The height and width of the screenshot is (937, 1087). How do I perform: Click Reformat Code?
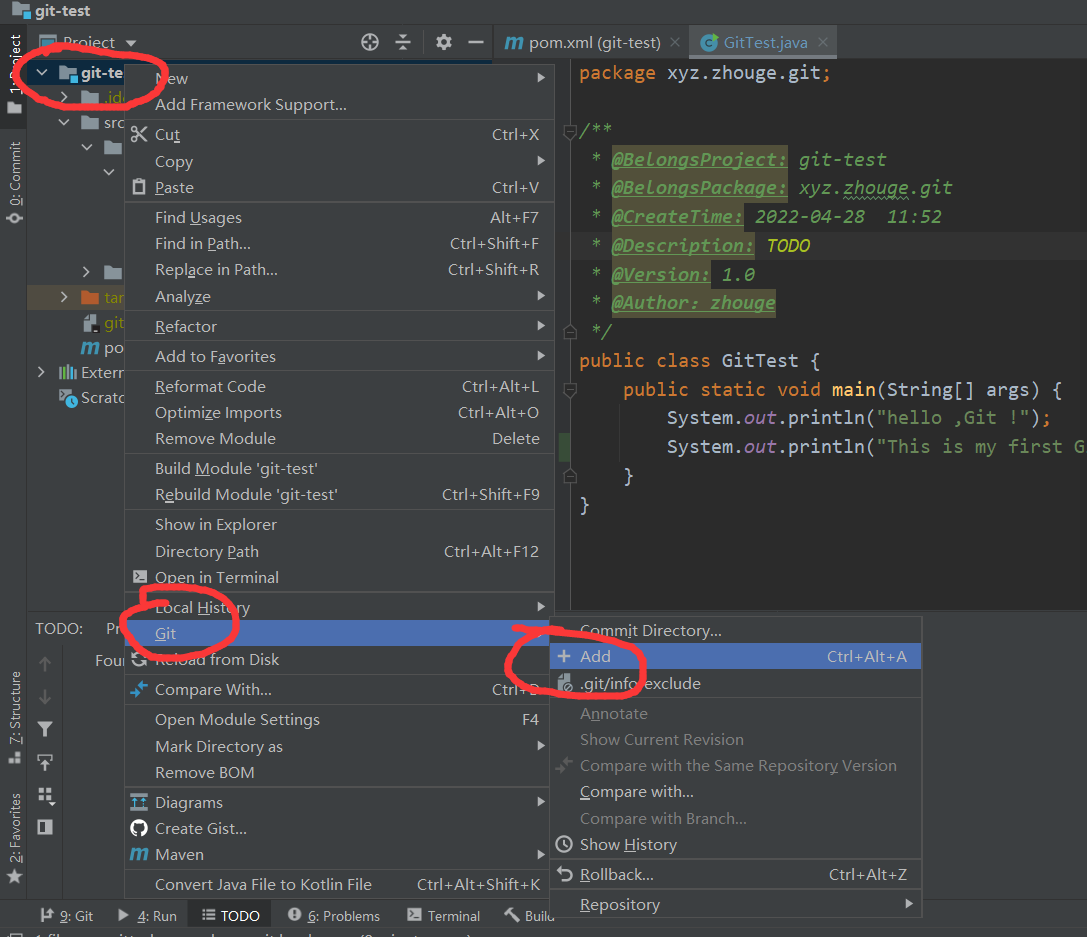(x=339, y=387)
